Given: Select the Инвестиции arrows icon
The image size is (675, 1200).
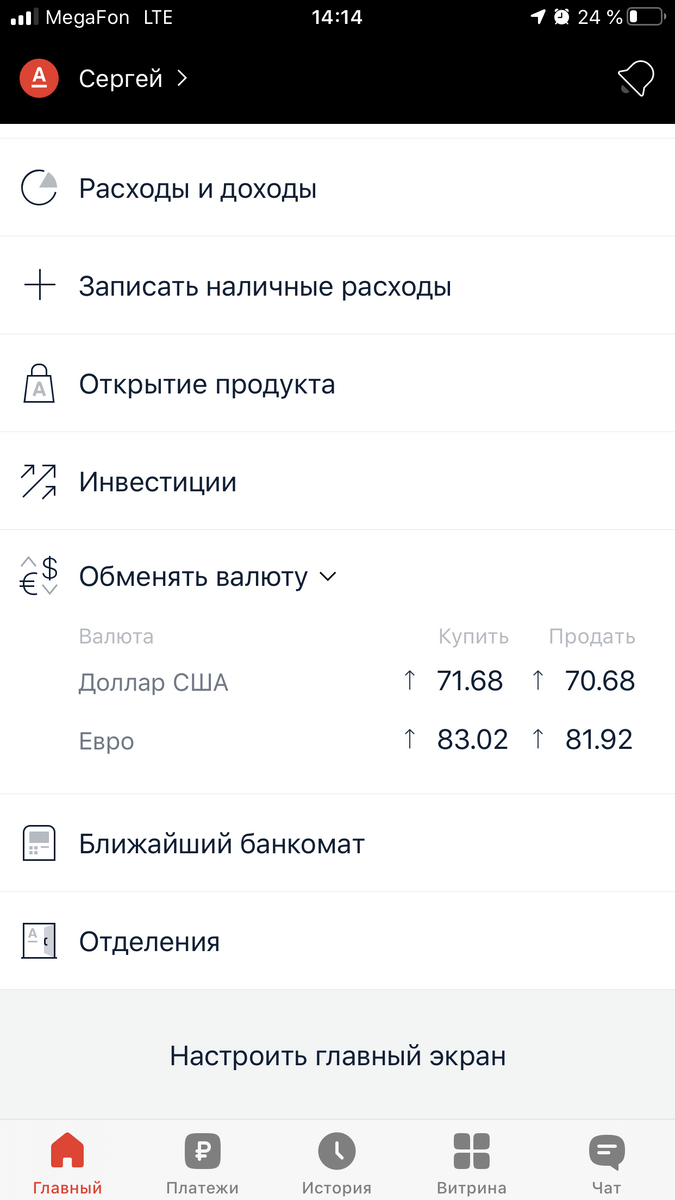Looking at the screenshot, I should point(38,481).
